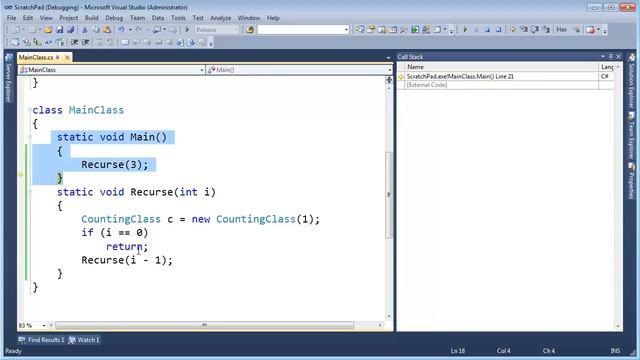Click the Stop Debugging icon
The image size is (640, 360).
[487, 30]
